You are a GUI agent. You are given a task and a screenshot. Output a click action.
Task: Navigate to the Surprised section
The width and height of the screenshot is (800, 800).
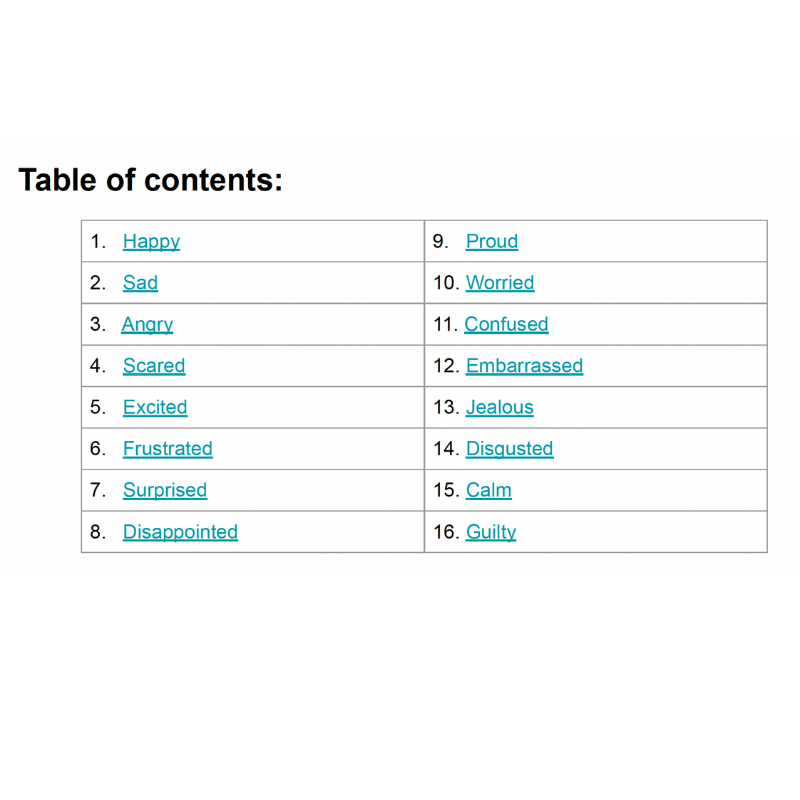tap(165, 490)
